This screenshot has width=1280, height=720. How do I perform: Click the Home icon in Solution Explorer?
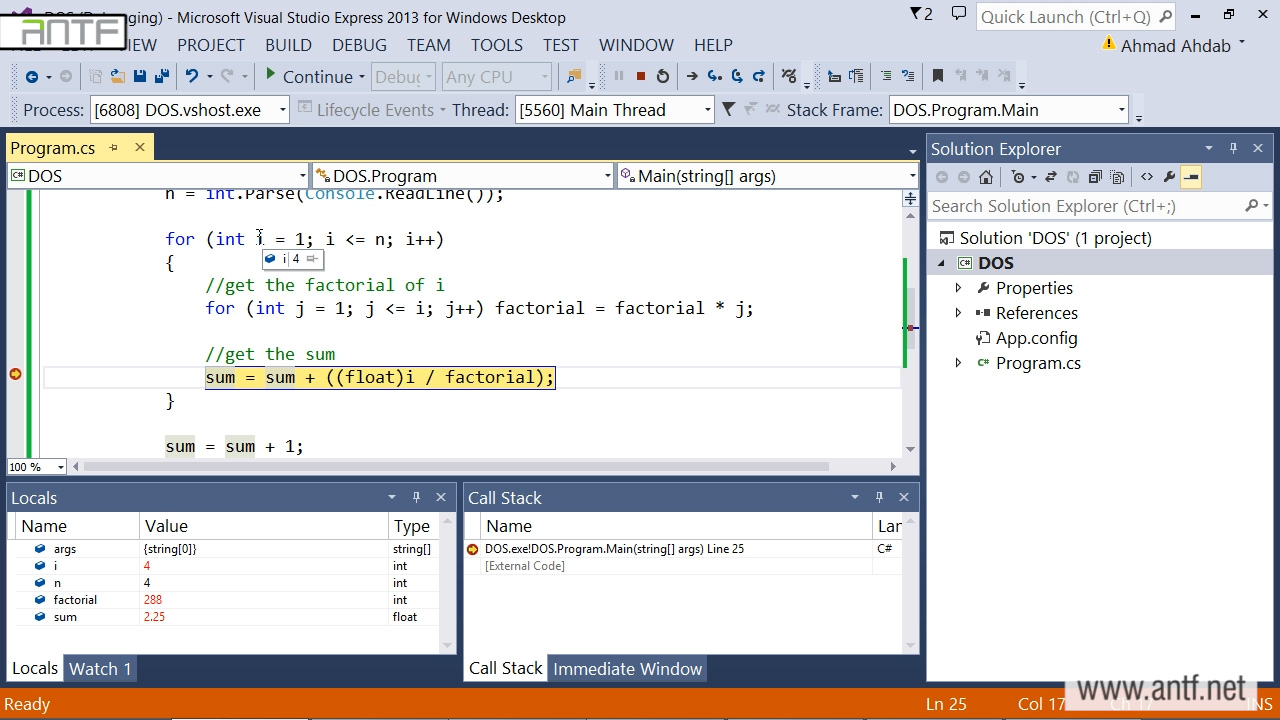coord(986,177)
